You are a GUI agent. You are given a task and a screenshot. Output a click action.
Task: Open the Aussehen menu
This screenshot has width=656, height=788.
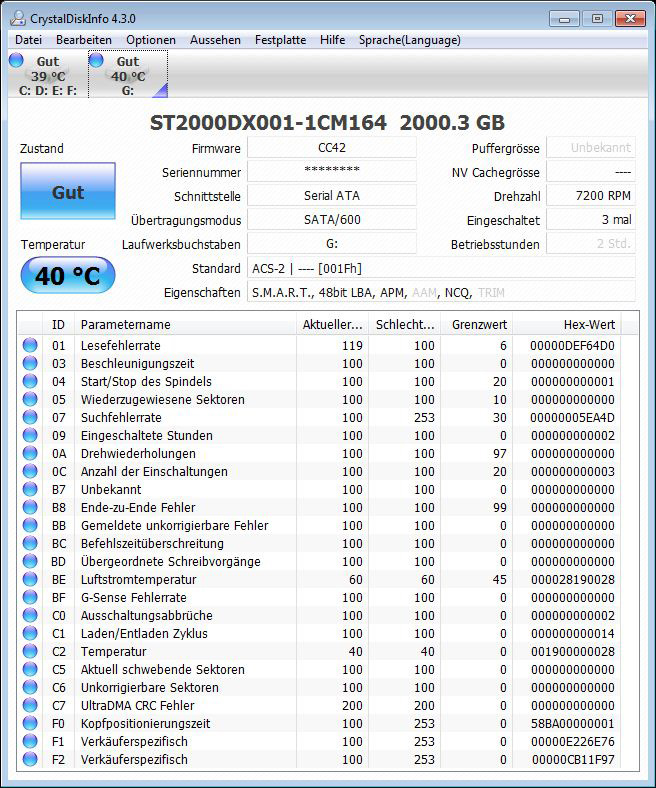click(x=215, y=40)
